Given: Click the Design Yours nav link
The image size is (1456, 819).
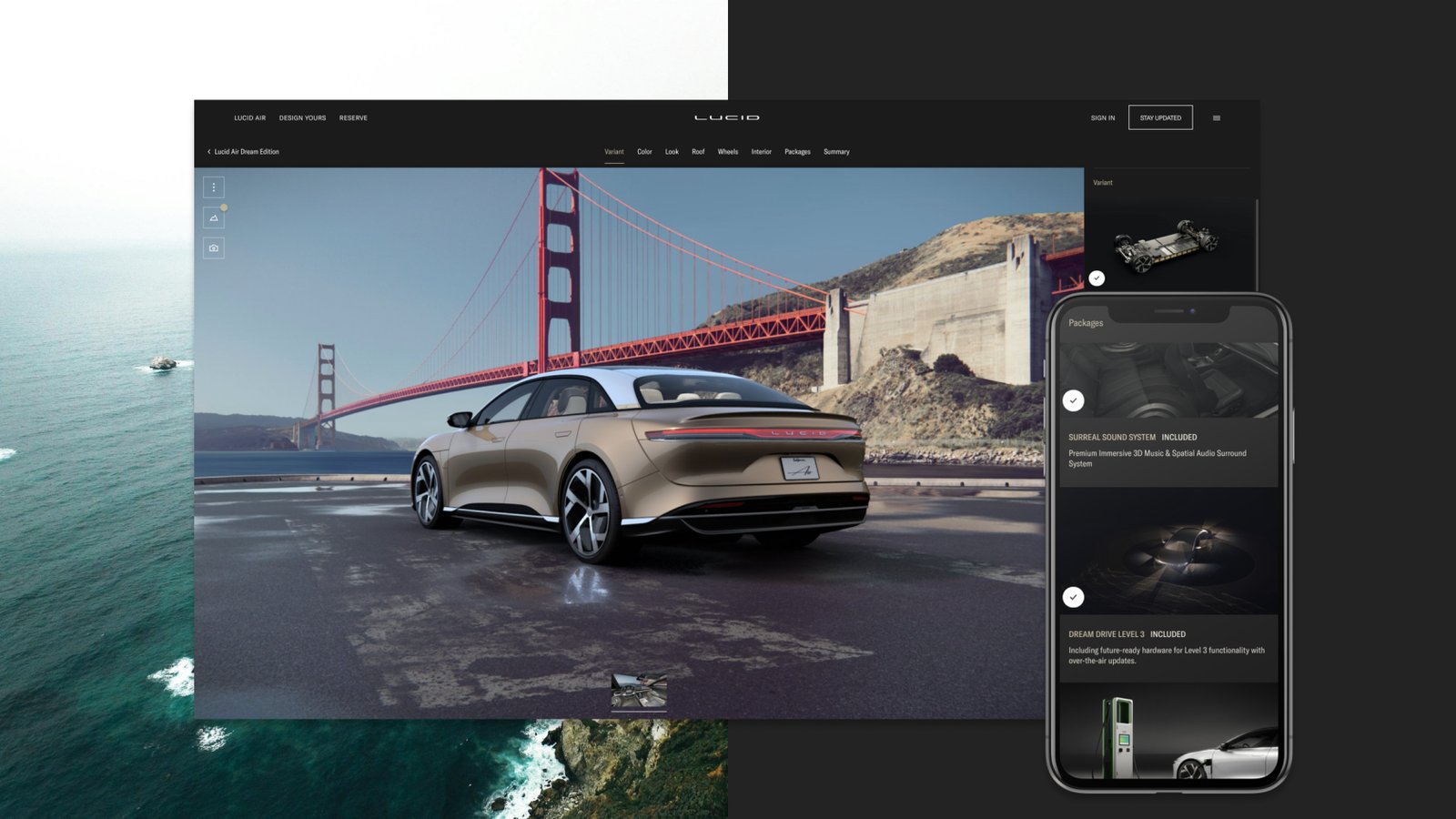Looking at the screenshot, I should tap(302, 117).
